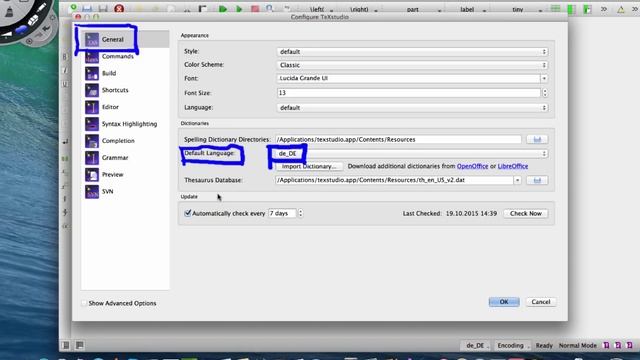Enable Show Advanced Options checkbox
640x360 pixels.
84,303
